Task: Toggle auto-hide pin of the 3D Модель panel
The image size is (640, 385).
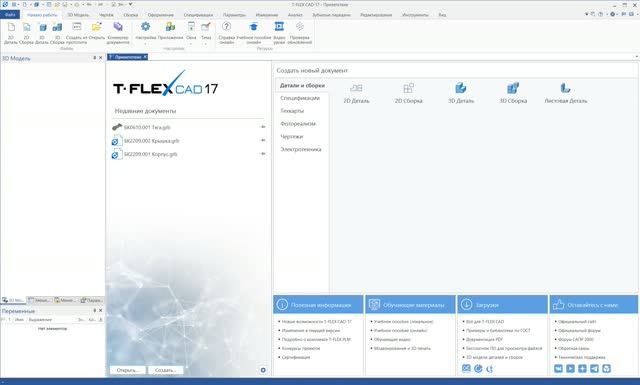Action: click(x=95, y=58)
